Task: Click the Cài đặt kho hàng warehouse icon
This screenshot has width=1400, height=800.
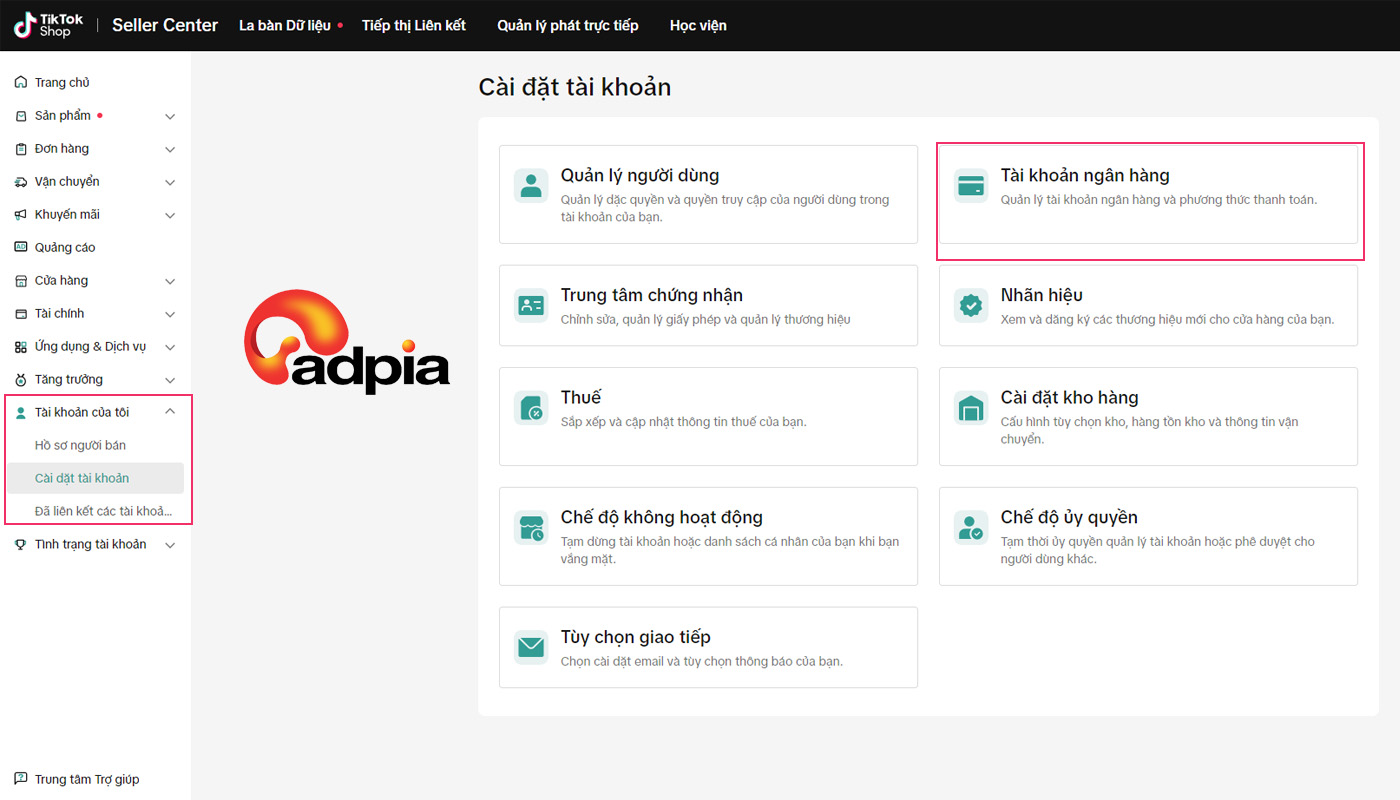Action: point(971,407)
